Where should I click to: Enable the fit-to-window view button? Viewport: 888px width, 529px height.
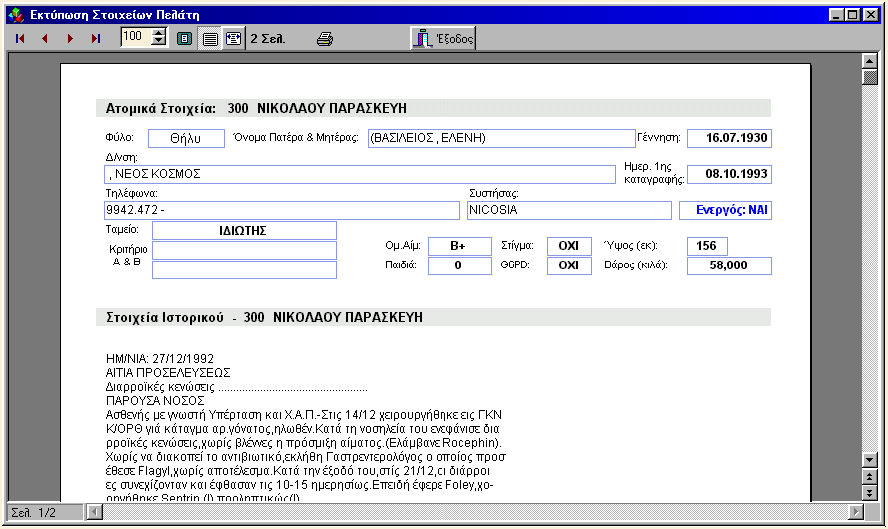click(233, 39)
